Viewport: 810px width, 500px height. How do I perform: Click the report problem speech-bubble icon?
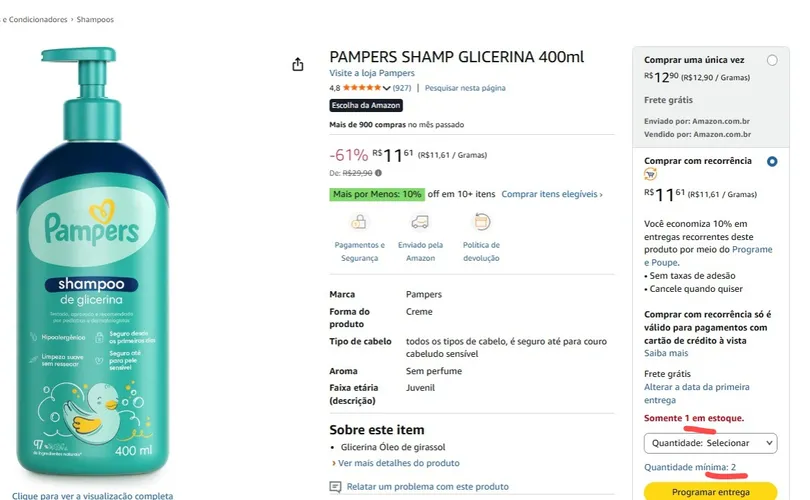click(335, 487)
